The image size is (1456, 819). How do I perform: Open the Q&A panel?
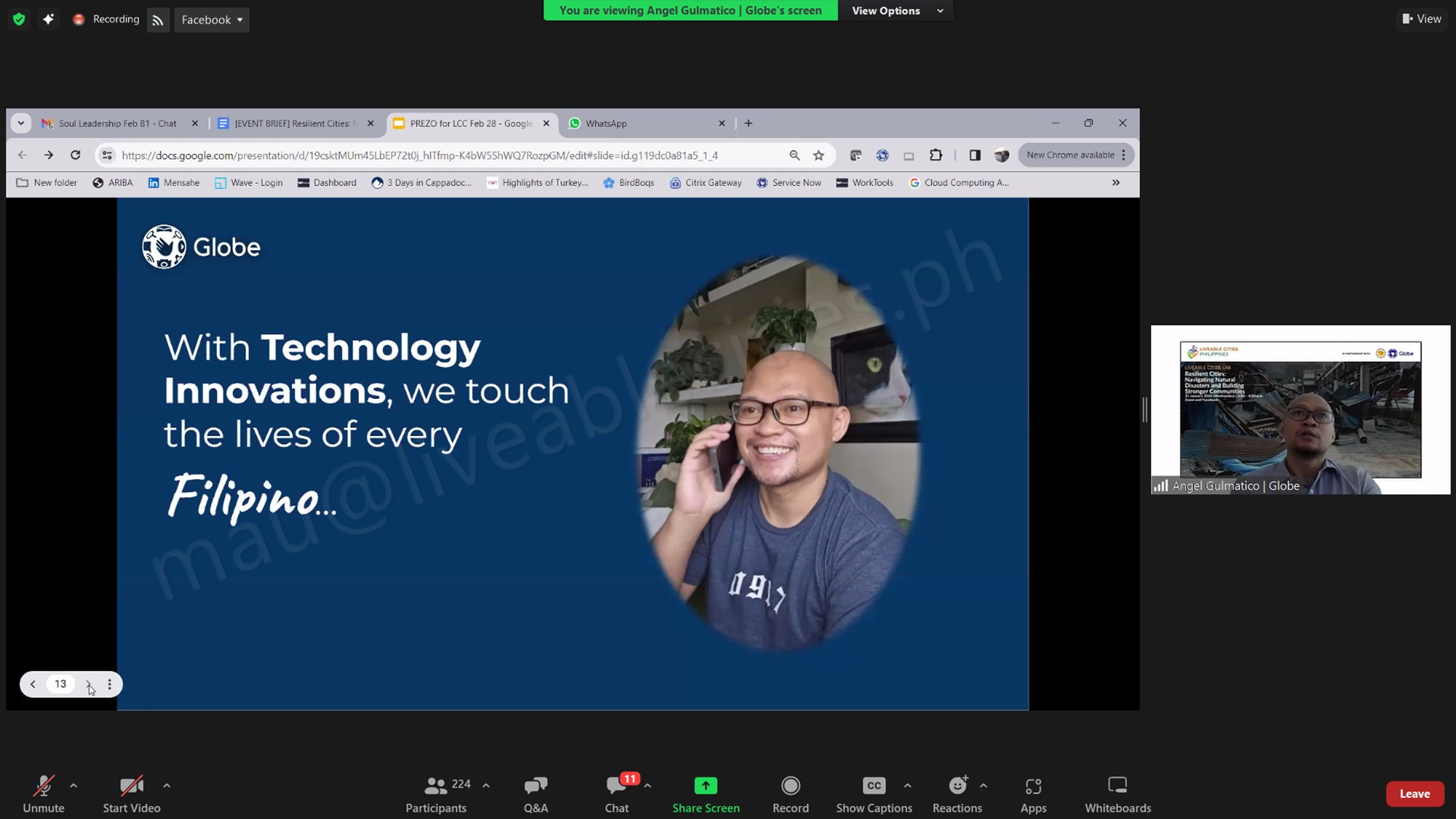click(536, 794)
